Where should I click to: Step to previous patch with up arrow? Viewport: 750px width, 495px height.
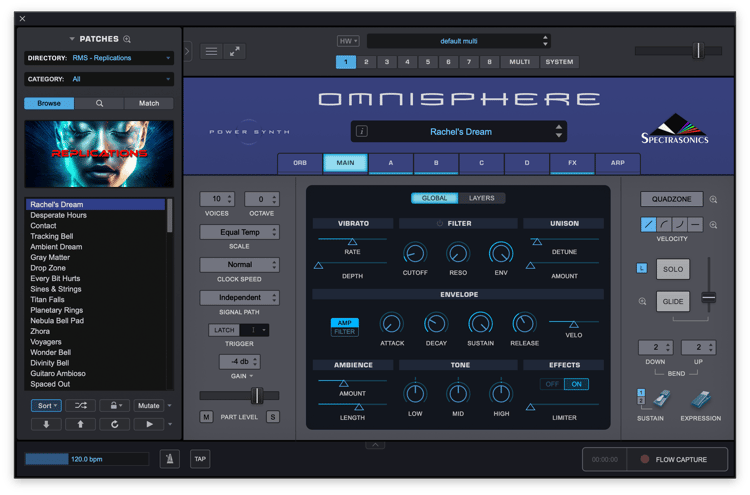click(80, 424)
